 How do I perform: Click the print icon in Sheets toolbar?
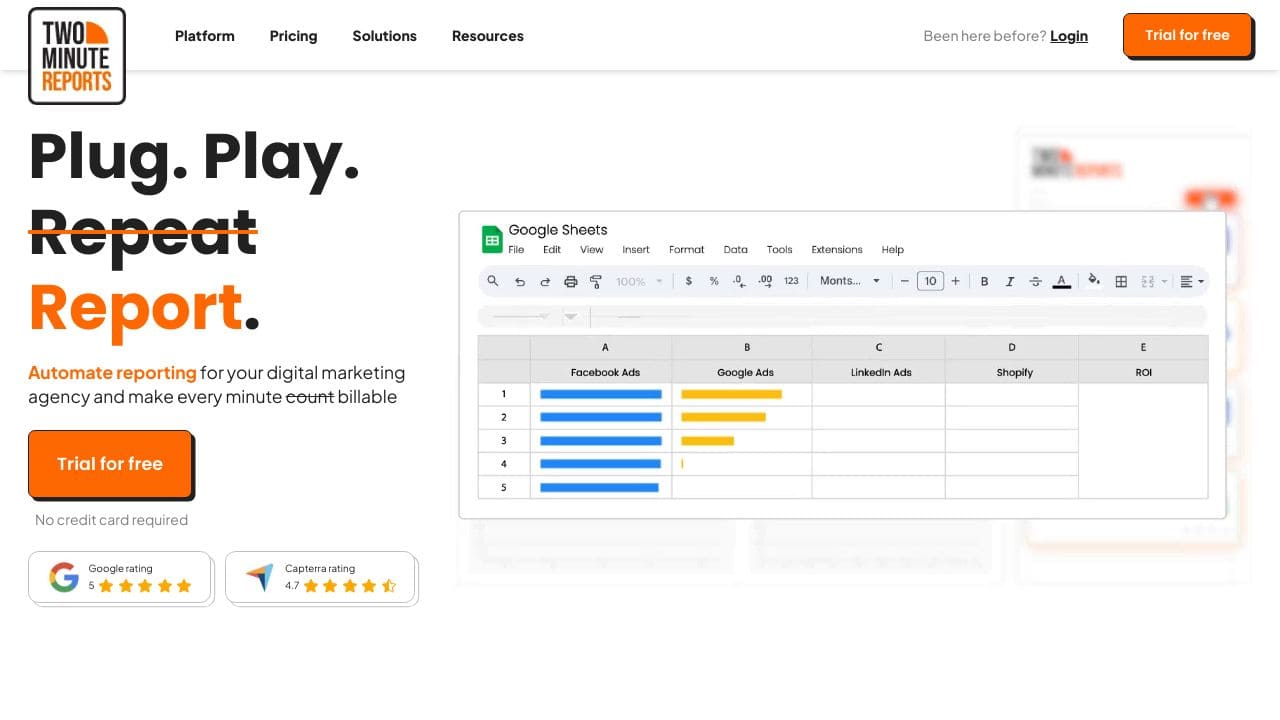571,281
